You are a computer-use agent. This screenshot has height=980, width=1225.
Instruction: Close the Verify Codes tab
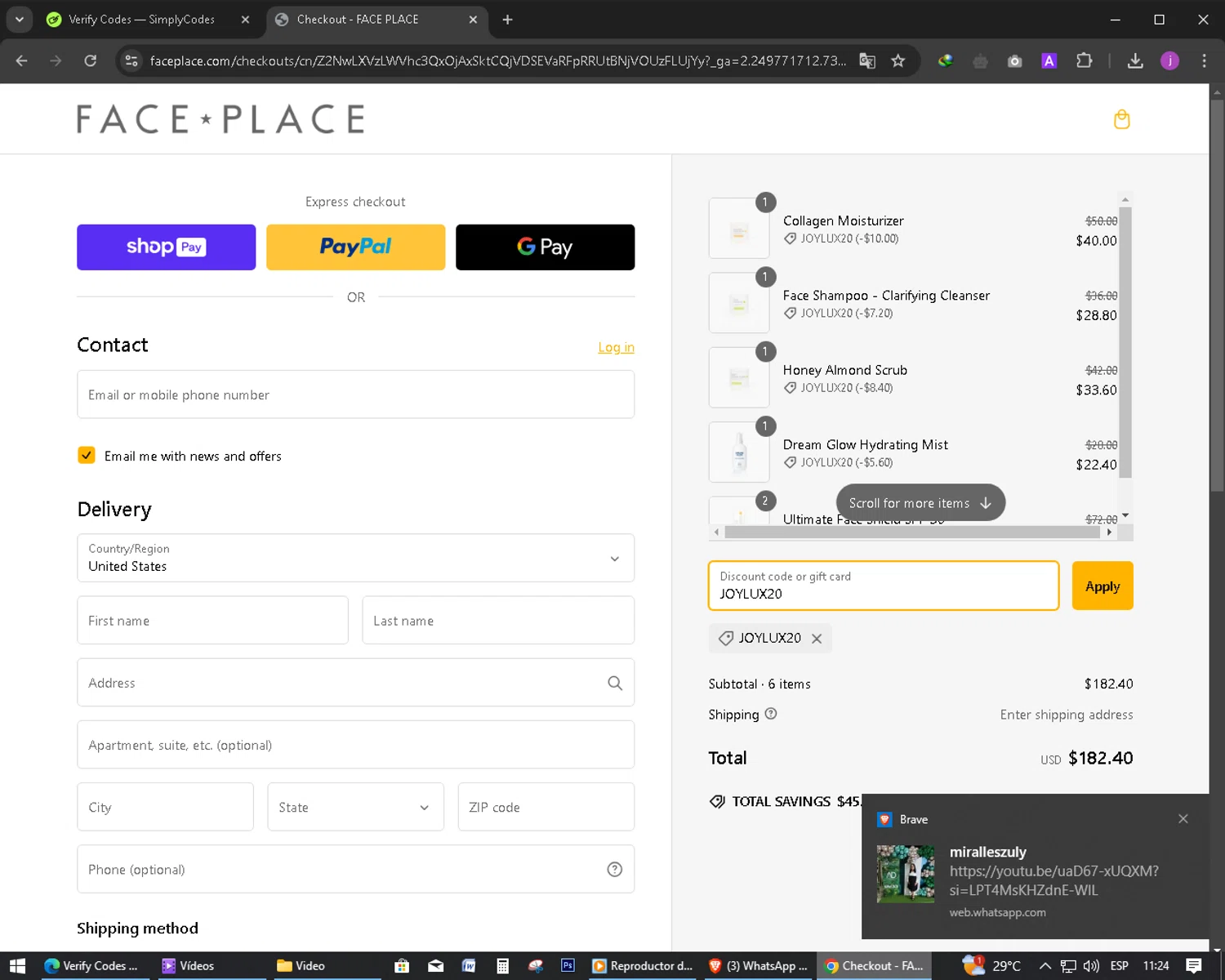245,20
